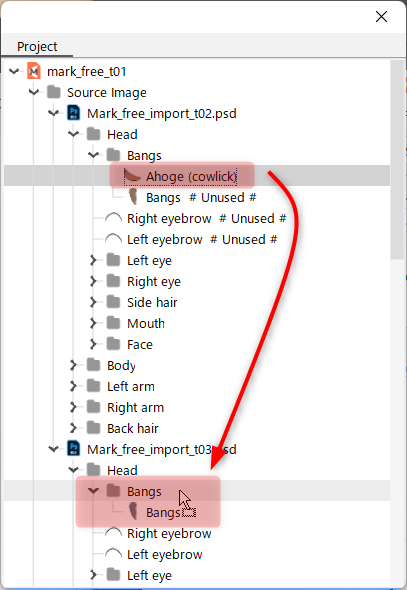The height and width of the screenshot is (590, 407).
Task: Click the Bangs # Unused # hair thumbnail
Action: click(x=132, y=197)
